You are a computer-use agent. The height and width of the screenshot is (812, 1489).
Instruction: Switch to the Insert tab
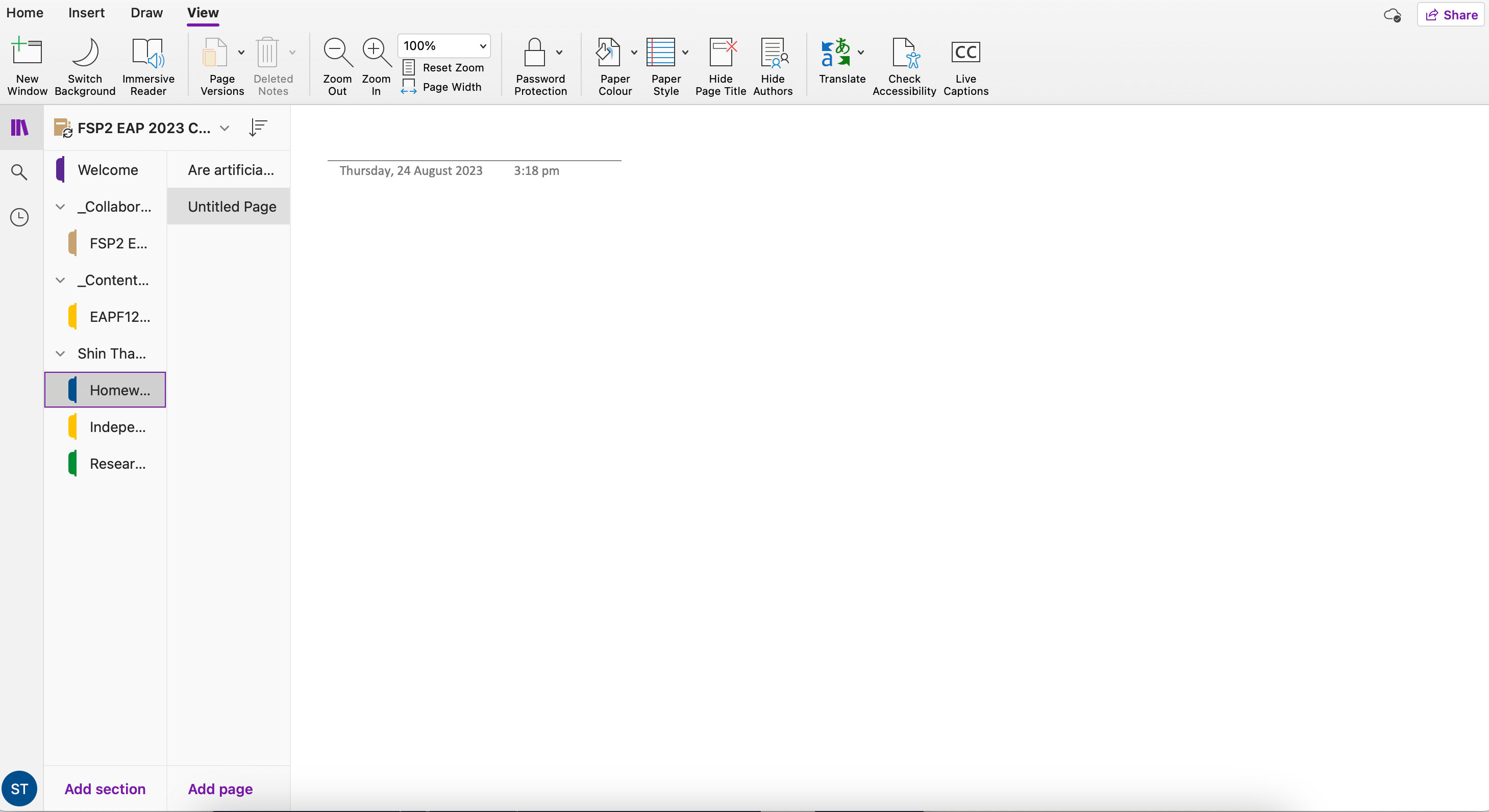[86, 13]
